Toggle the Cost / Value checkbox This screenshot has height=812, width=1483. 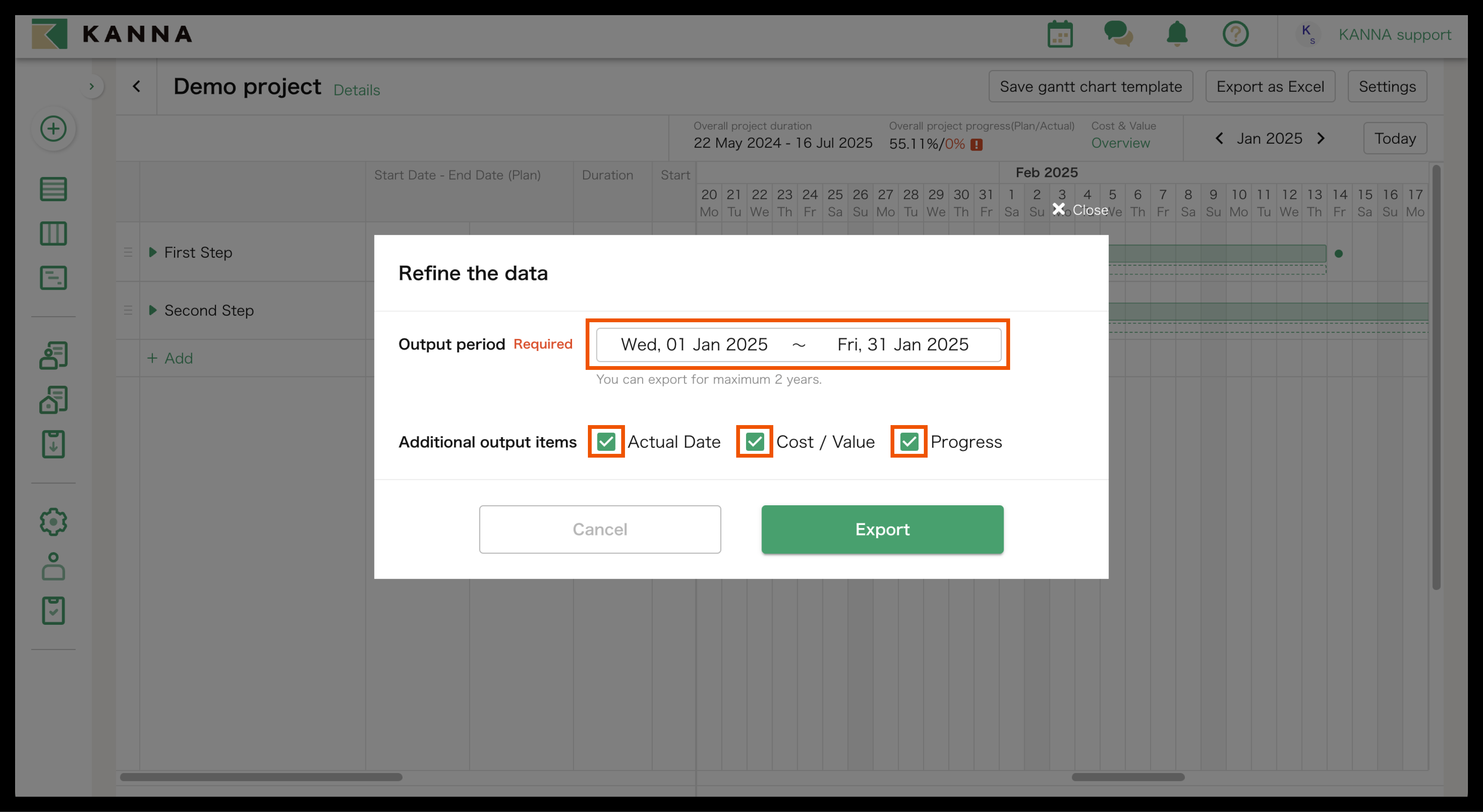pyautogui.click(x=754, y=441)
